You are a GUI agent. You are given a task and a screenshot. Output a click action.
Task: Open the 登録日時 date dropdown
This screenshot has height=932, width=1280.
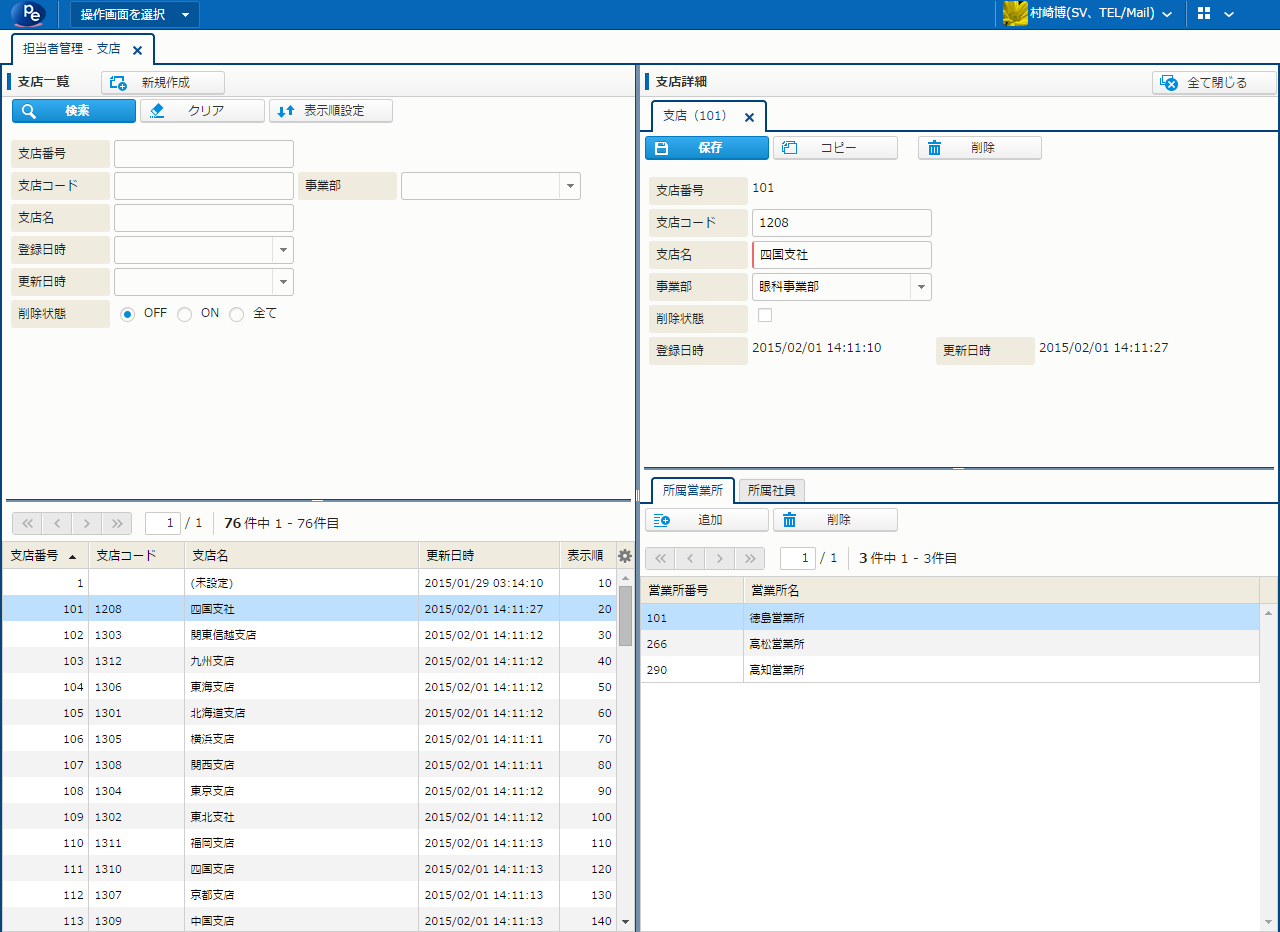click(282, 250)
